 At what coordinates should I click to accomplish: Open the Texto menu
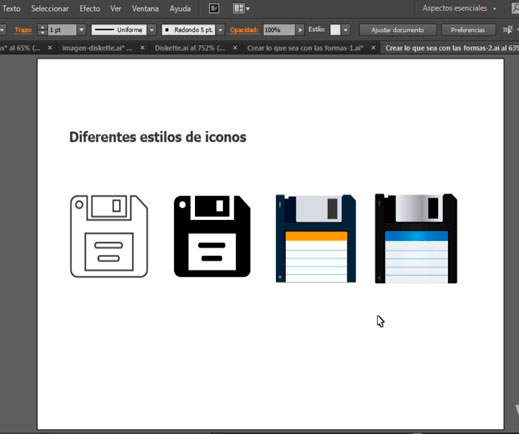[x=11, y=9]
